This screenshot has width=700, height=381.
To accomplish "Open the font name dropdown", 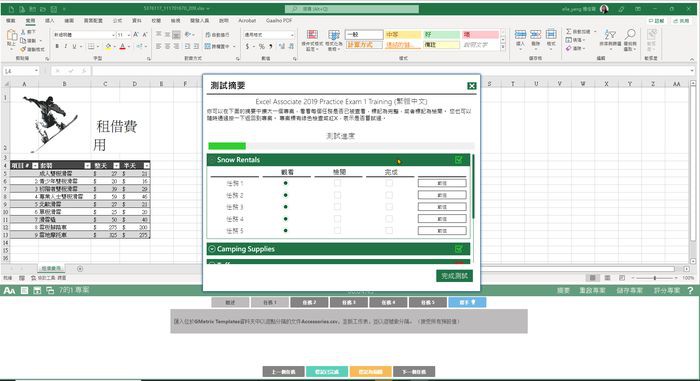I will (113, 35).
